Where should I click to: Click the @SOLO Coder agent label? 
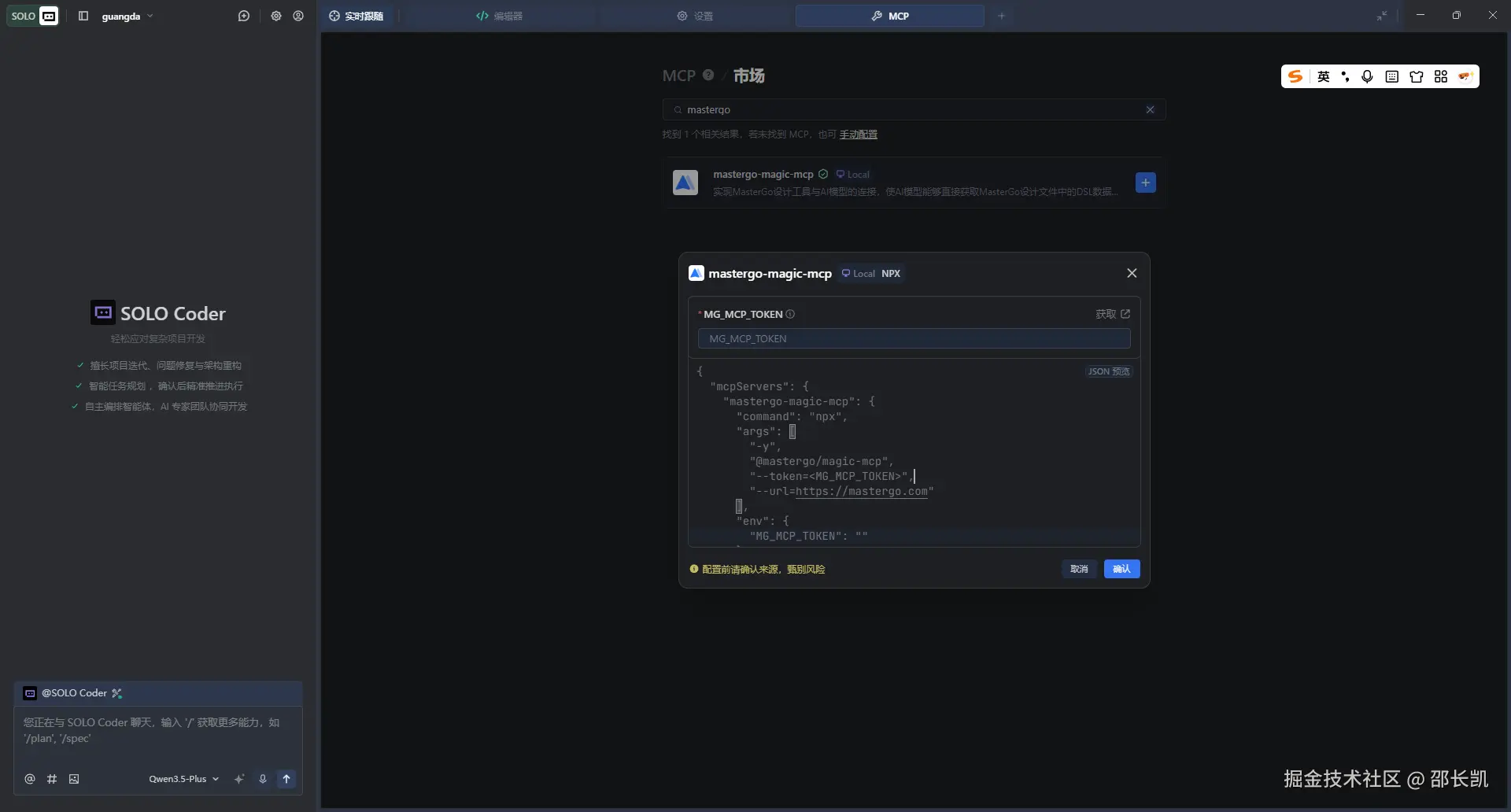coord(74,693)
